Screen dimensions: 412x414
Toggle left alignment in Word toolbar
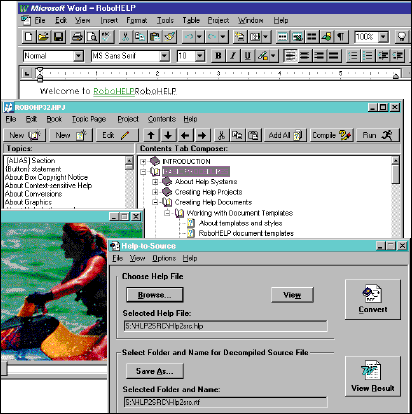click(290, 56)
